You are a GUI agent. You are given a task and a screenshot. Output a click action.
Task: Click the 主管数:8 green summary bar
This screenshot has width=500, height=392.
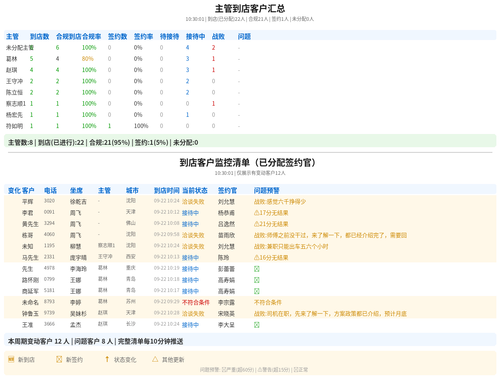pos(250,141)
